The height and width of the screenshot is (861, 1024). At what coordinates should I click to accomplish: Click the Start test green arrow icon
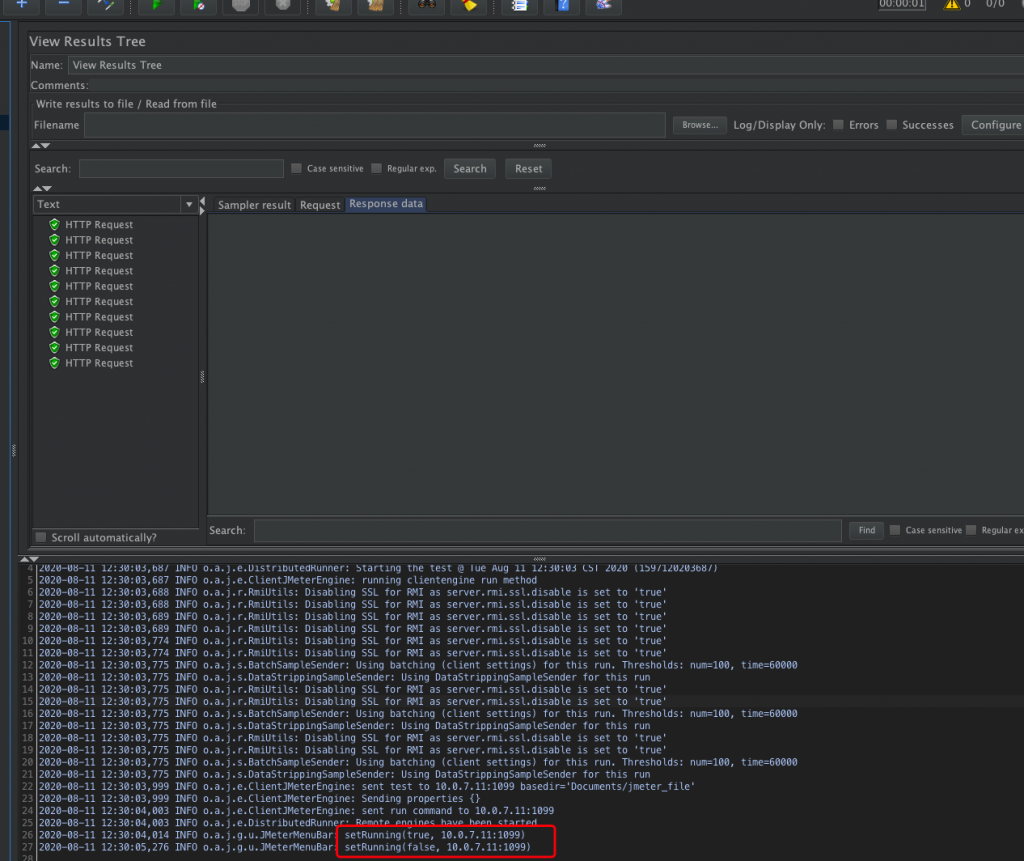point(156,5)
